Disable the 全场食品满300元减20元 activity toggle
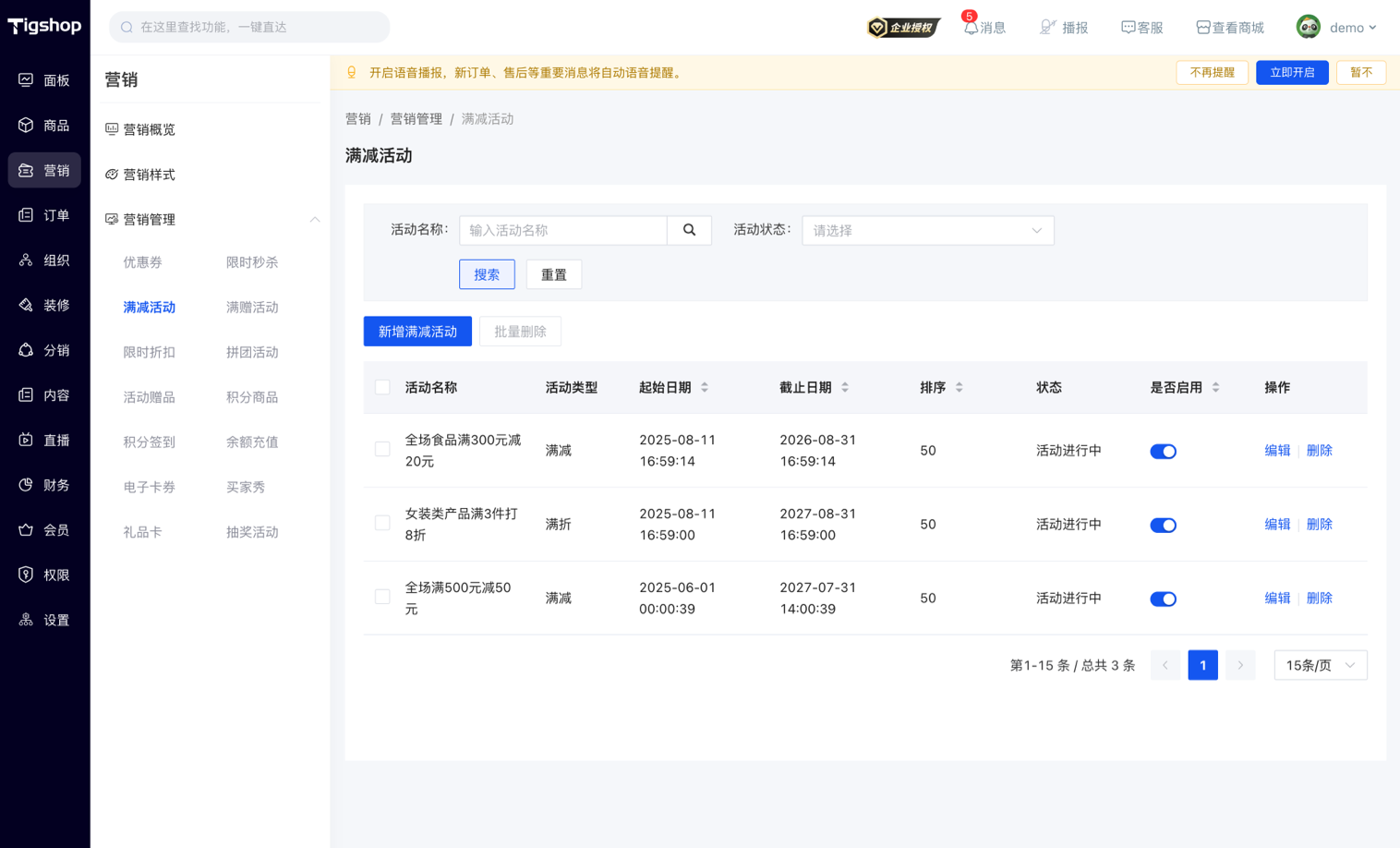The image size is (1400, 848). 1163,451
